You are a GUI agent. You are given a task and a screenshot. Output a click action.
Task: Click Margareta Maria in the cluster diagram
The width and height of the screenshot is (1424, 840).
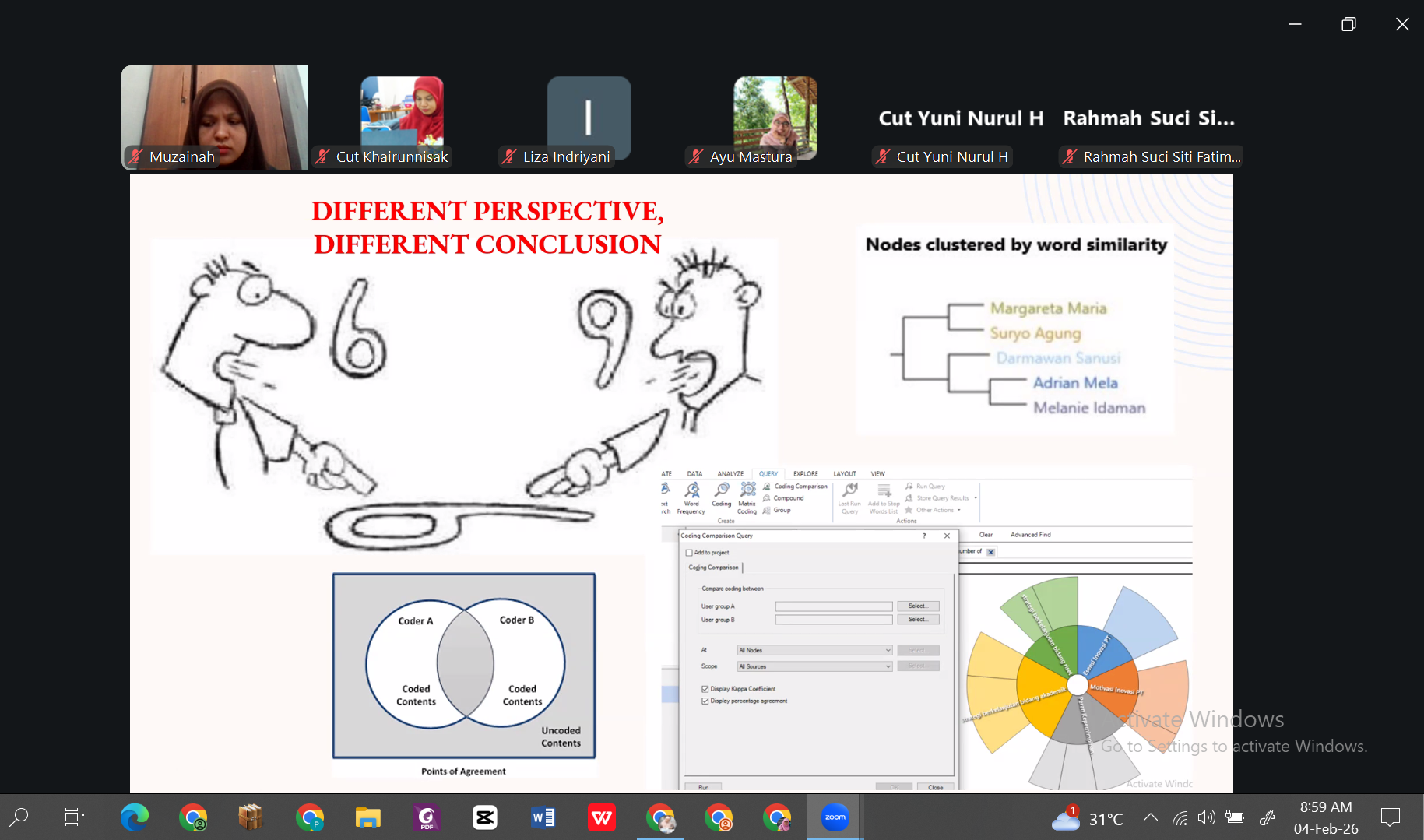click(x=1048, y=308)
